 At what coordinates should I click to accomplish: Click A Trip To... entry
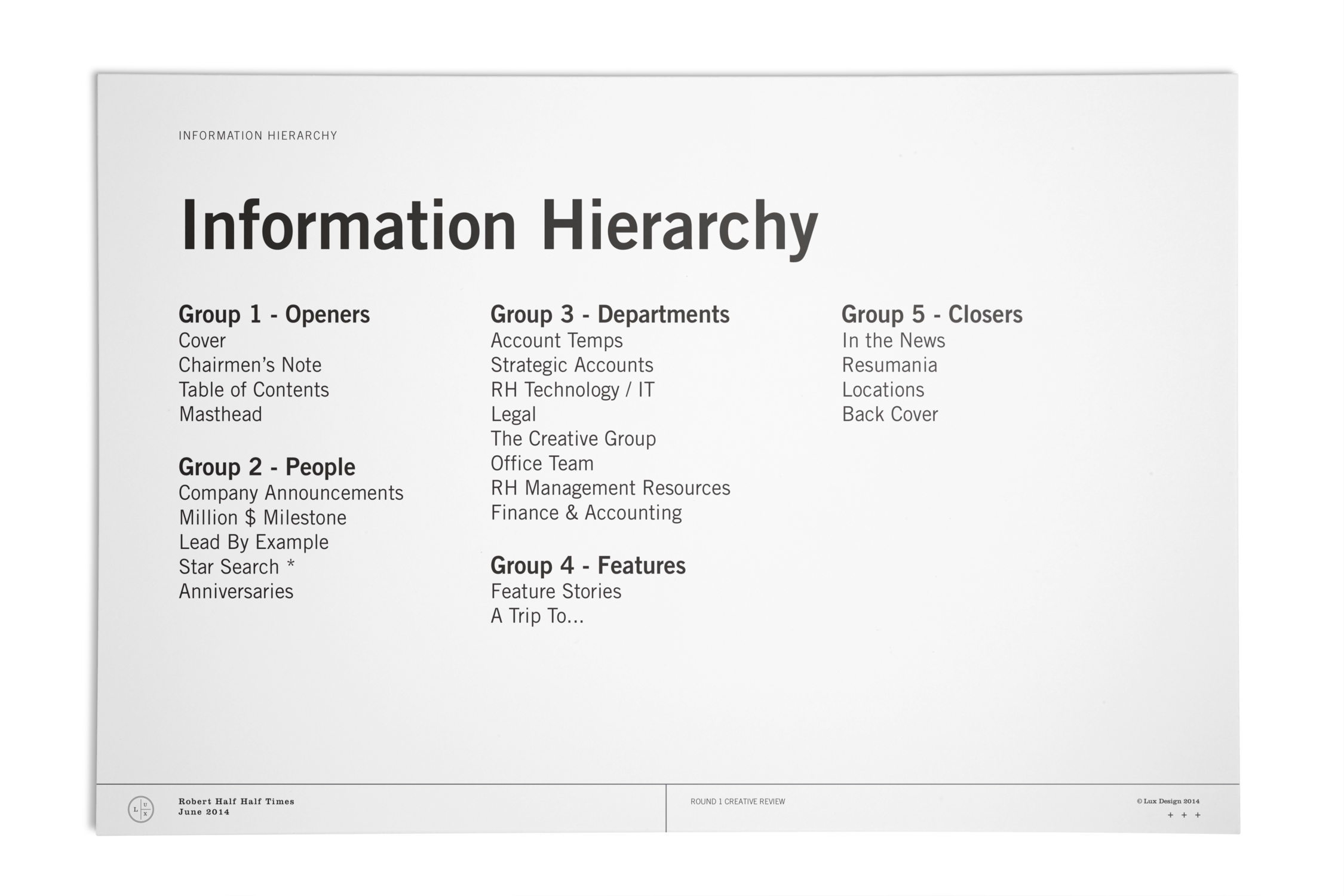[x=537, y=616]
